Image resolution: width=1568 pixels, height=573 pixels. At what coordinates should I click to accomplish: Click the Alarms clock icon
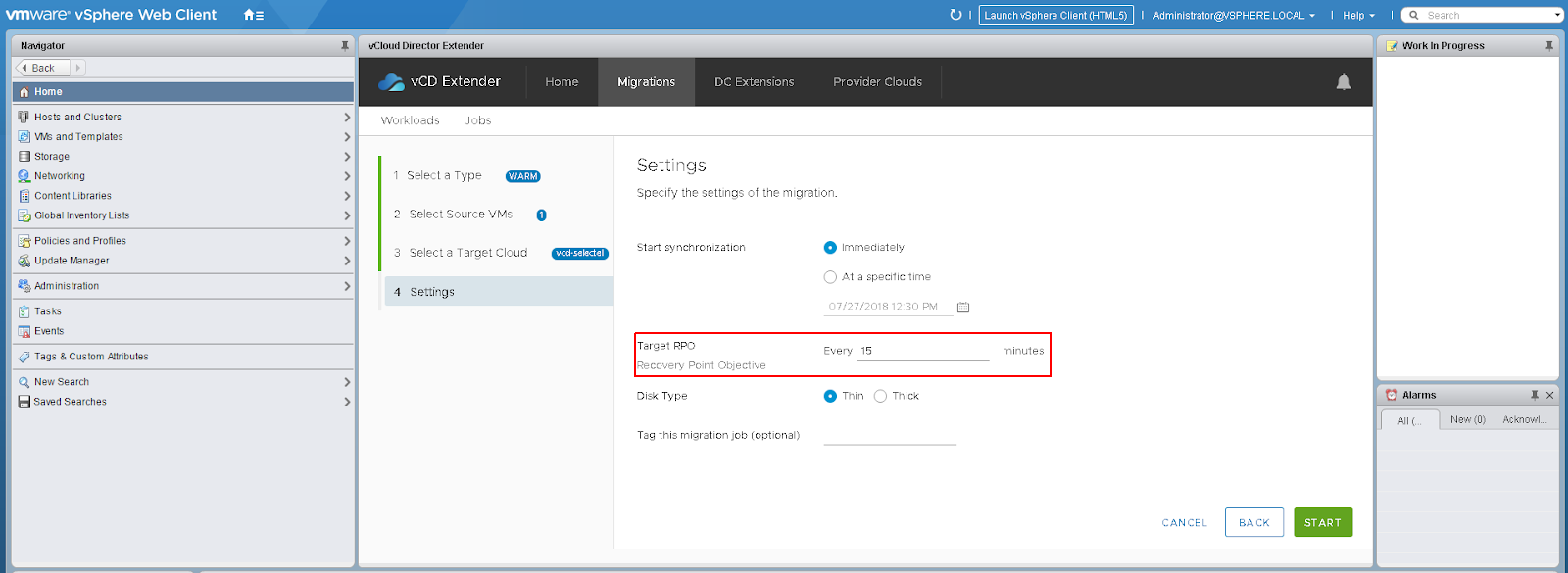[x=1391, y=395]
